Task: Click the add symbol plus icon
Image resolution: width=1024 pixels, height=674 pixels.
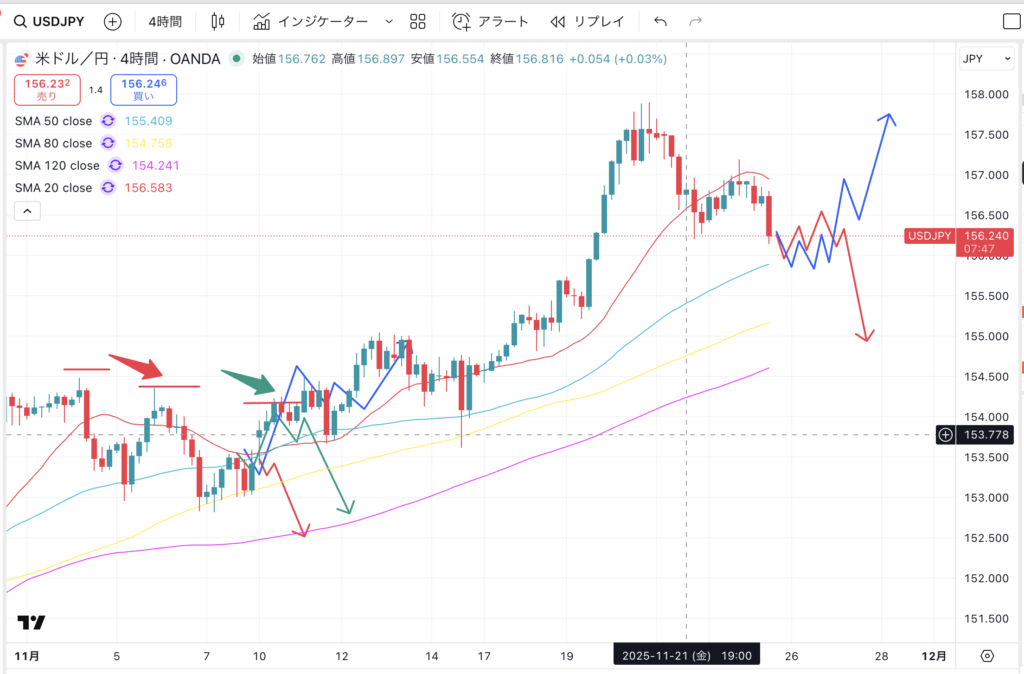Action: [113, 21]
